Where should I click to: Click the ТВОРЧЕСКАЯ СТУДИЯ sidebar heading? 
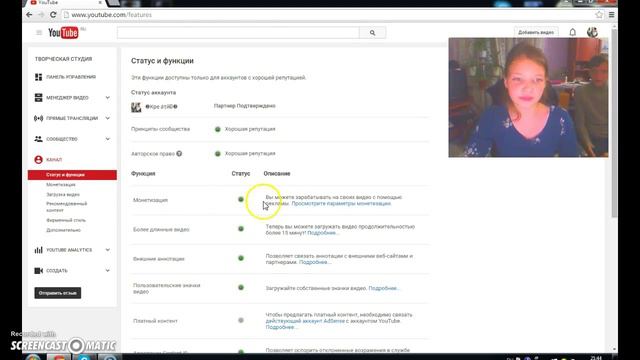pos(63,59)
